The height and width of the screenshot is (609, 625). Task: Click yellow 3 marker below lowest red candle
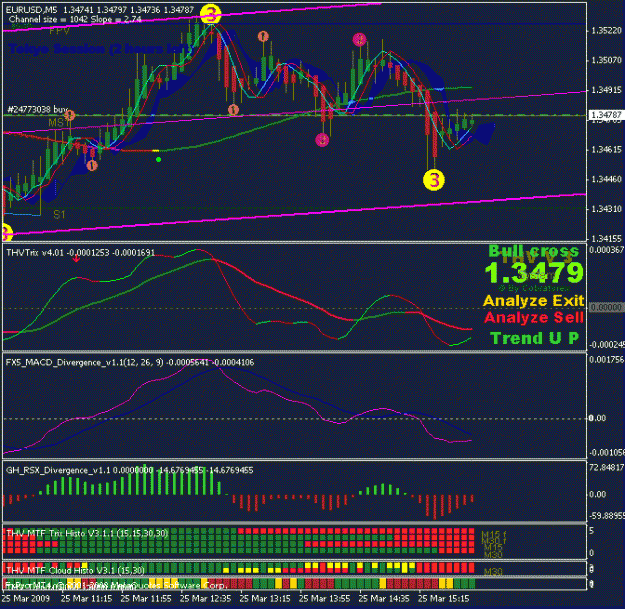(434, 180)
